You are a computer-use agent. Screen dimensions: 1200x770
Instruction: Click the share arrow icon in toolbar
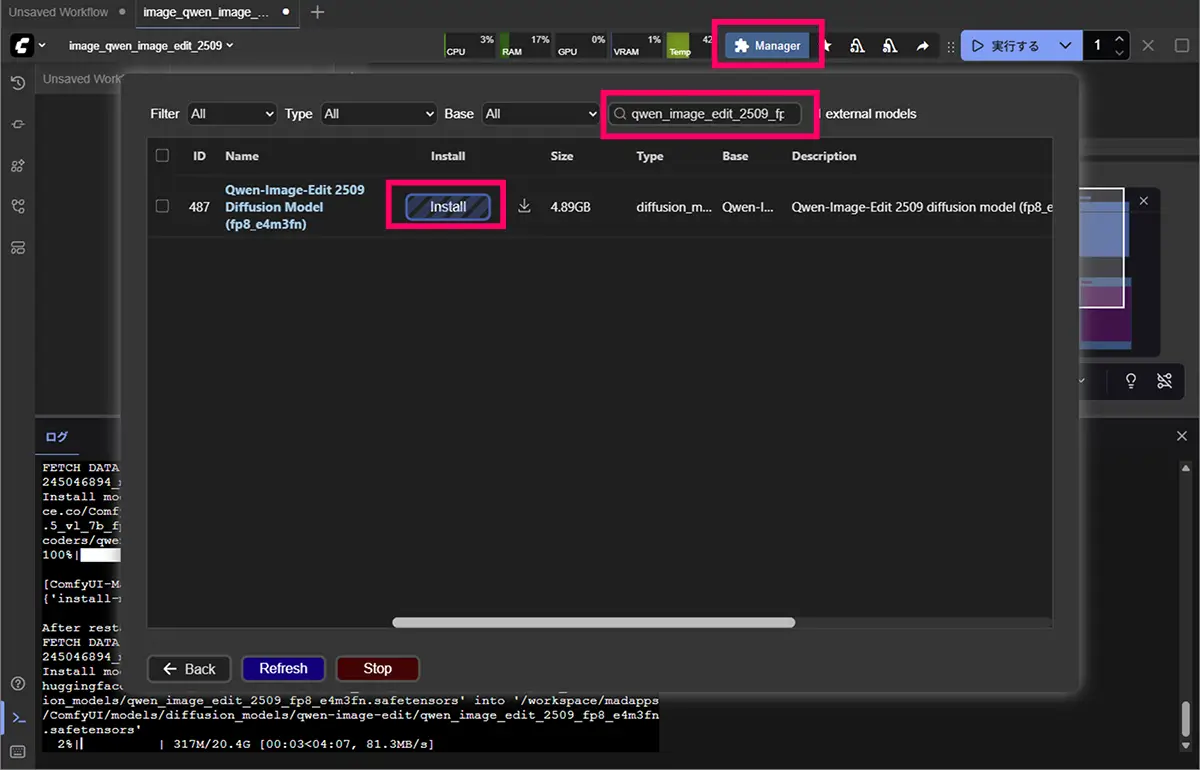[922, 46]
